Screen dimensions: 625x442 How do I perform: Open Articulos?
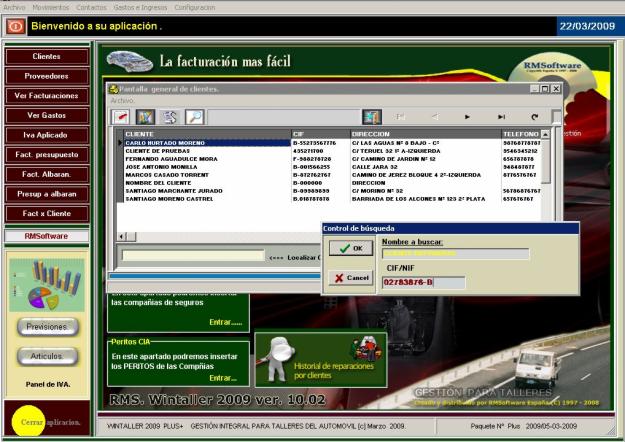click(x=47, y=356)
